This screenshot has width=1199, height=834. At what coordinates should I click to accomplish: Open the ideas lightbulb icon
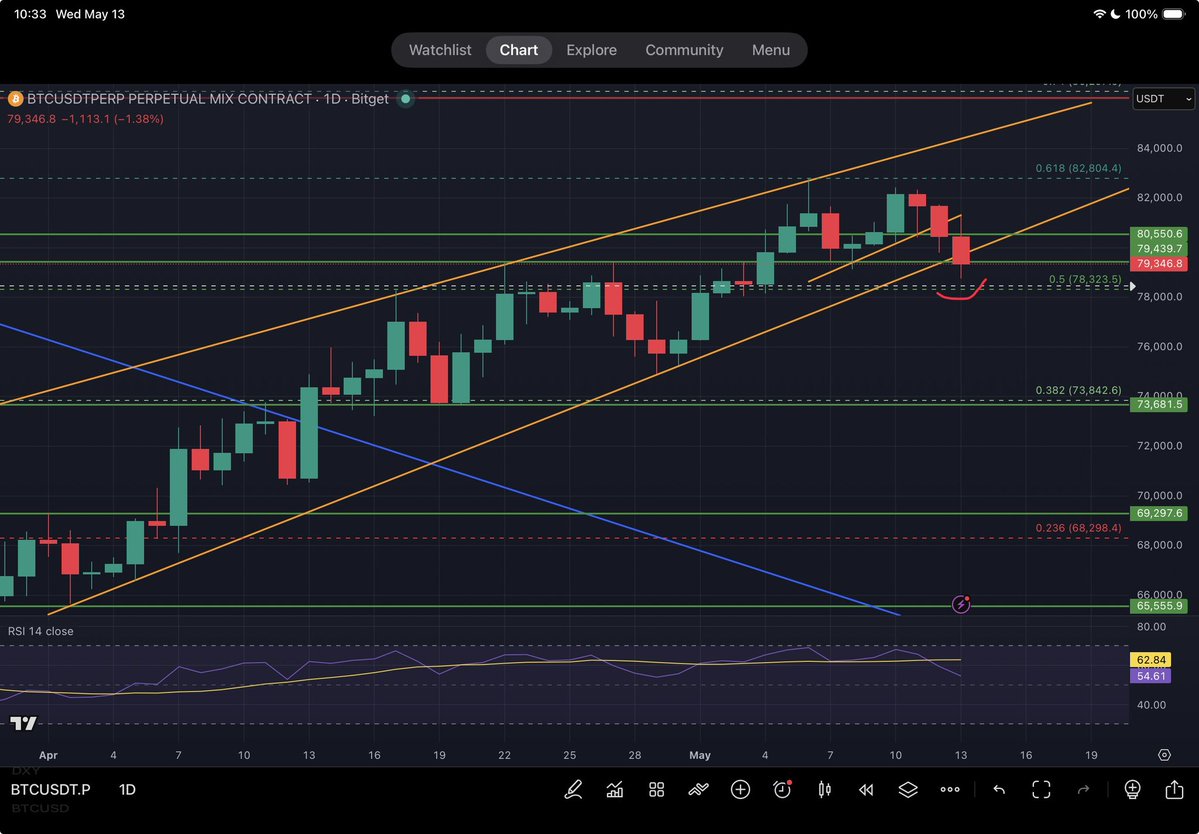pyautogui.click(x=1132, y=790)
